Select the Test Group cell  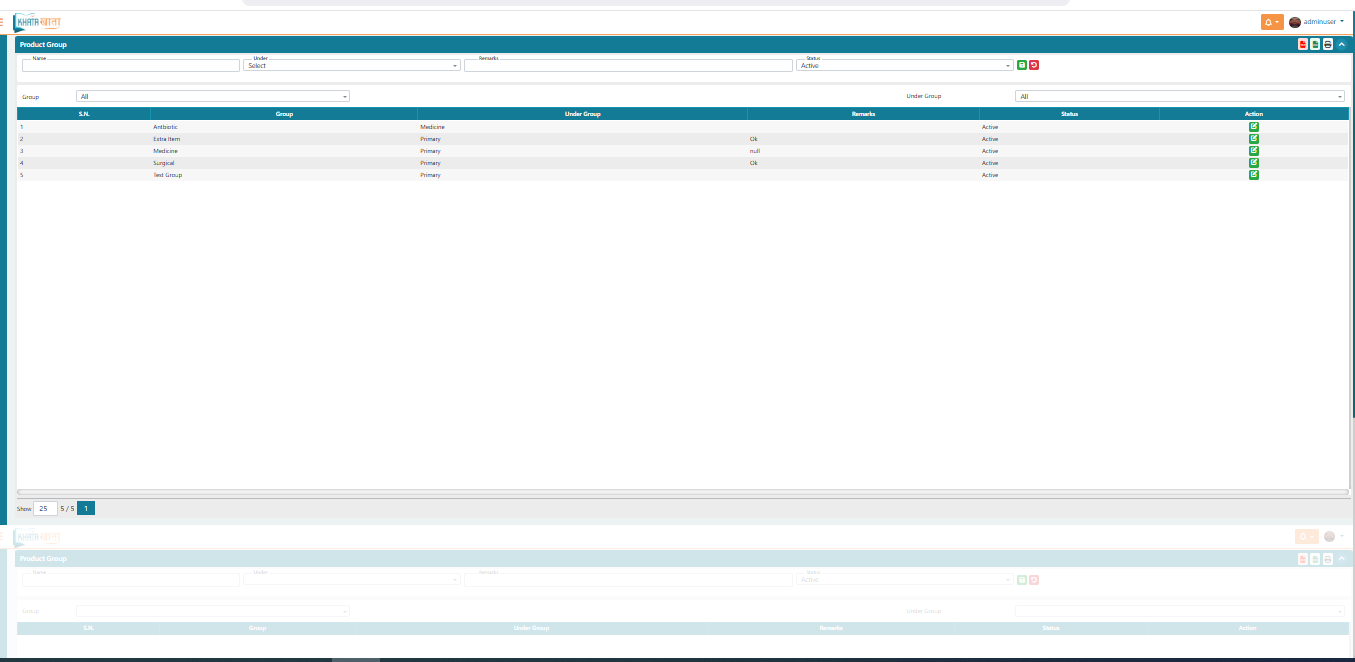[x=284, y=175]
